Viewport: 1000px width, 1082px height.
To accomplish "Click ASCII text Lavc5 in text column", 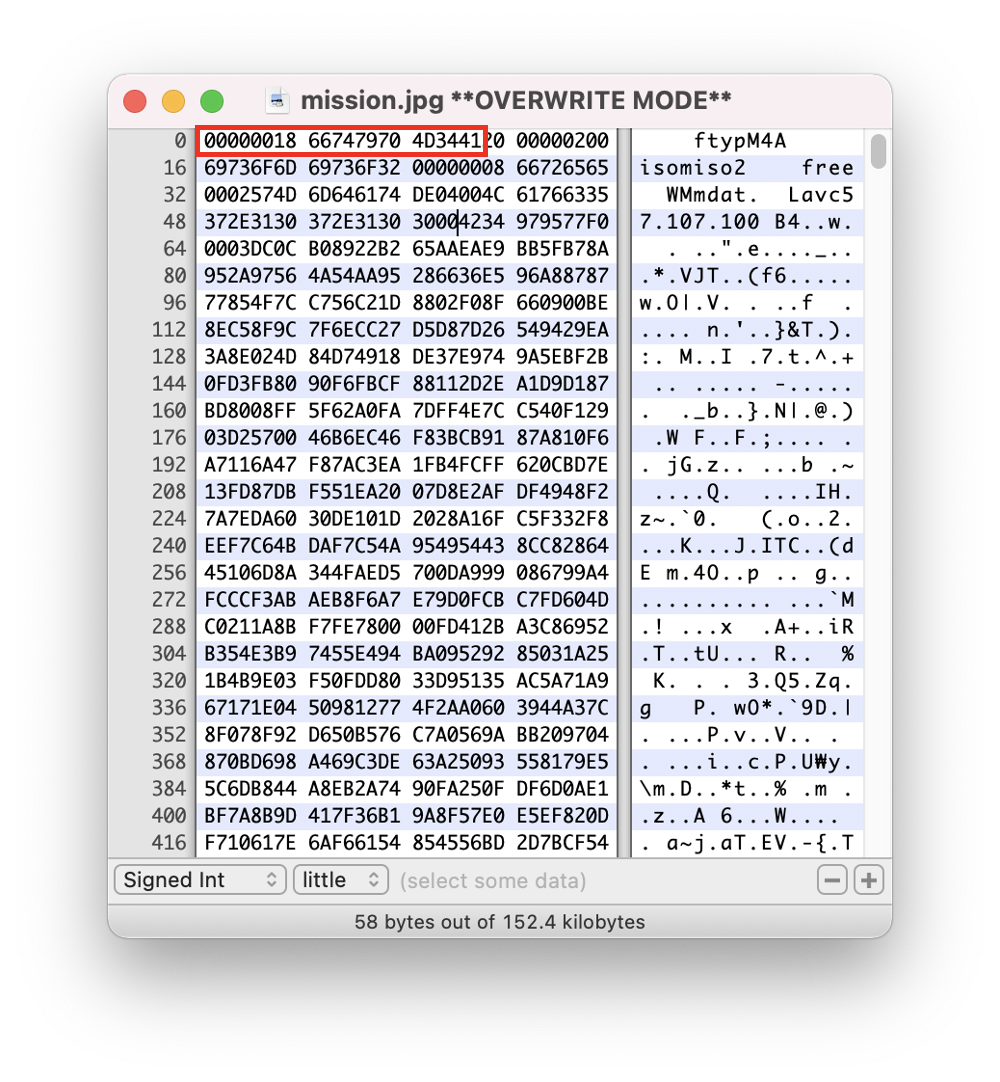I will [821, 195].
